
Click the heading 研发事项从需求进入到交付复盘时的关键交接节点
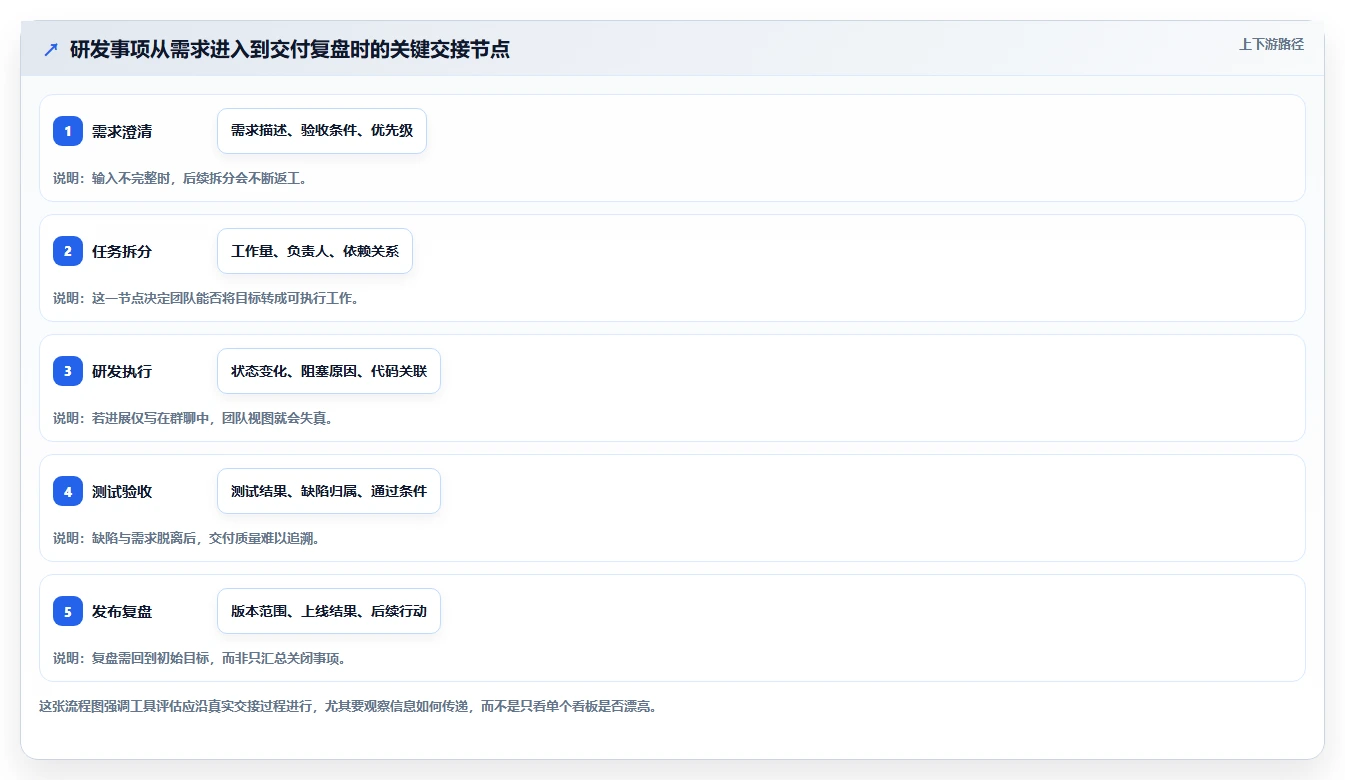click(x=290, y=49)
